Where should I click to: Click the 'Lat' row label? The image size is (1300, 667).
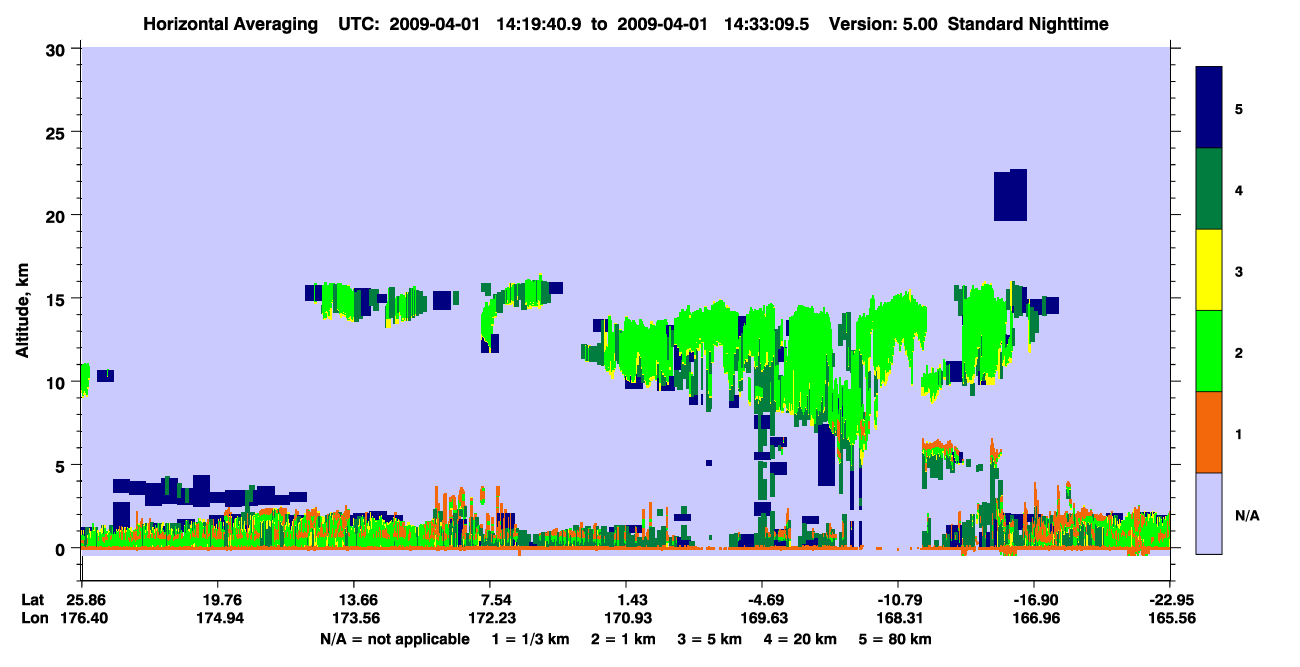point(33,600)
